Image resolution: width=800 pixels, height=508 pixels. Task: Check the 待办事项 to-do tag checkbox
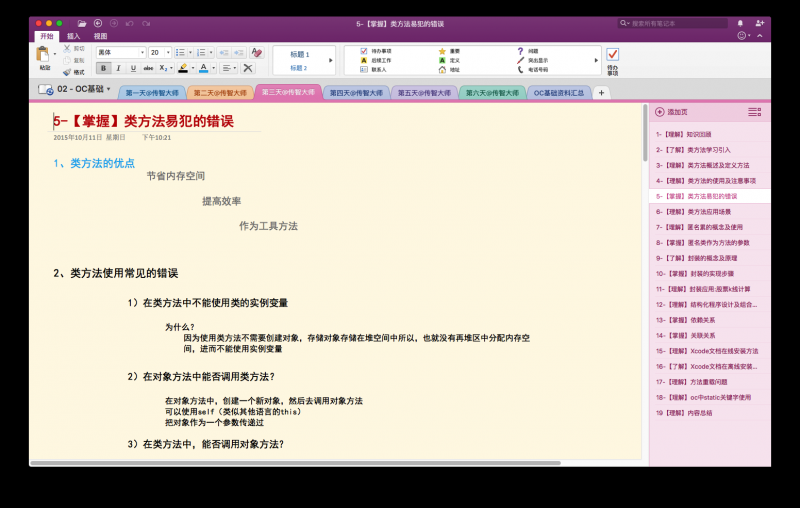tap(364, 50)
